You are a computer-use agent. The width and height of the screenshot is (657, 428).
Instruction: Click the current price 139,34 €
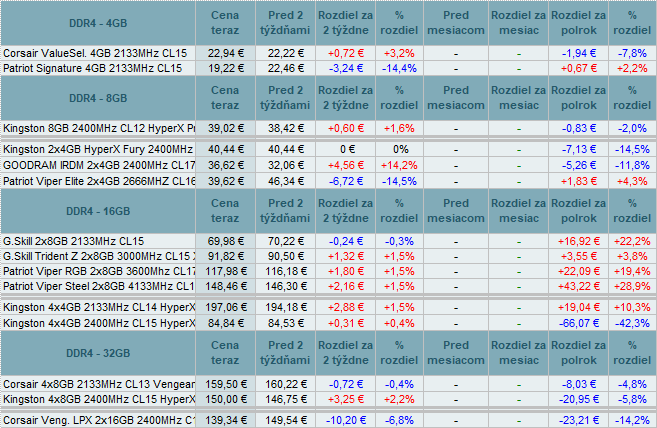(x=226, y=420)
